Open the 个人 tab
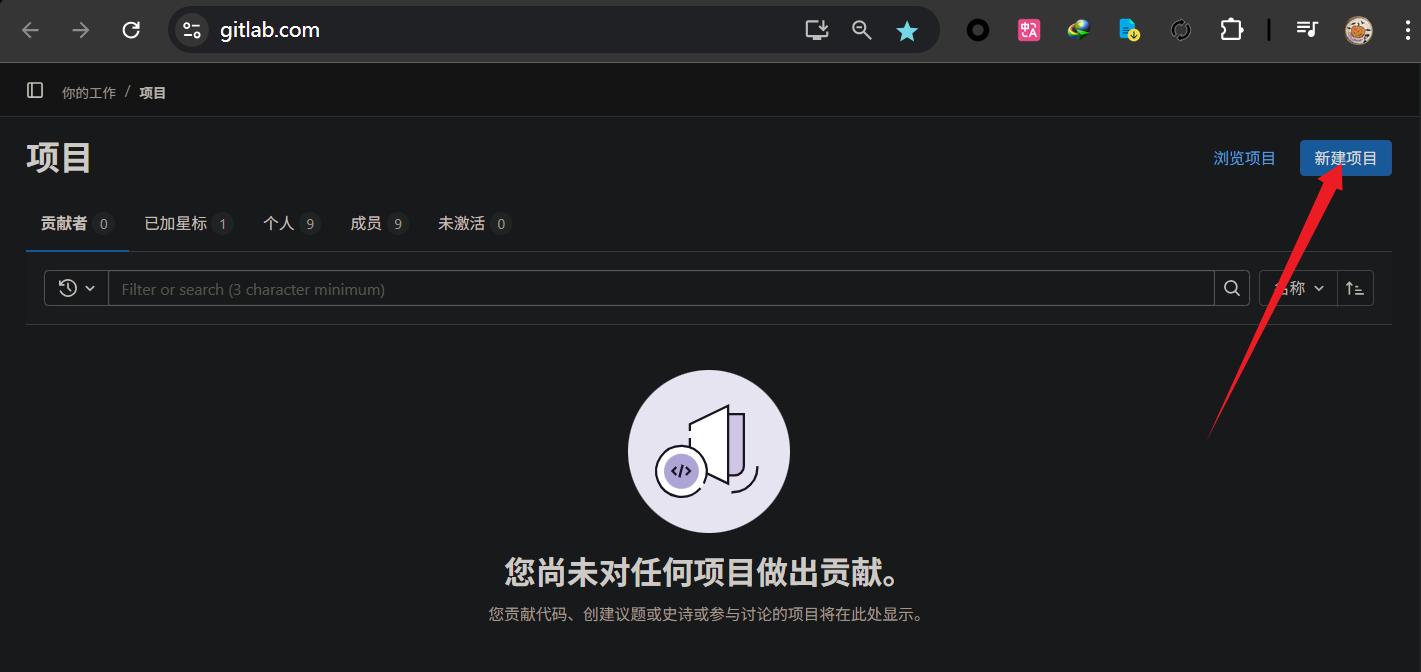 (x=291, y=223)
